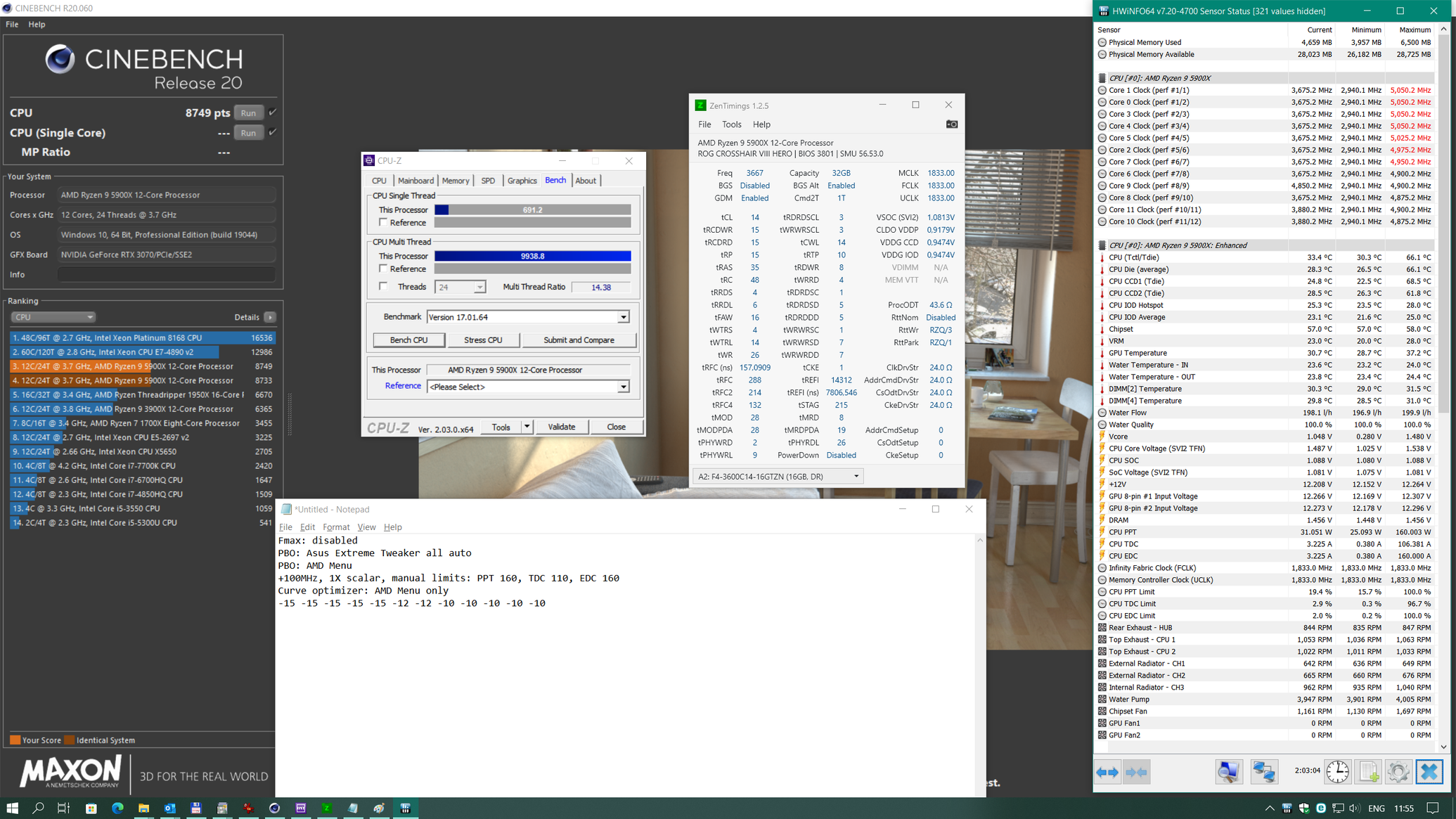
Task: Open Outlook from taskbar
Action: coord(169,808)
